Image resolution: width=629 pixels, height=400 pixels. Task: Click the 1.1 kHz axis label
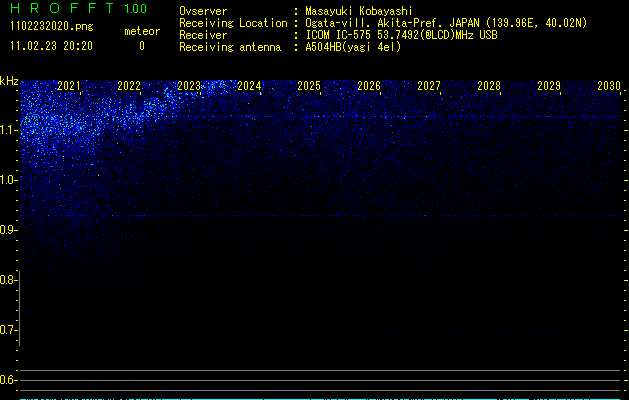click(x=8, y=130)
